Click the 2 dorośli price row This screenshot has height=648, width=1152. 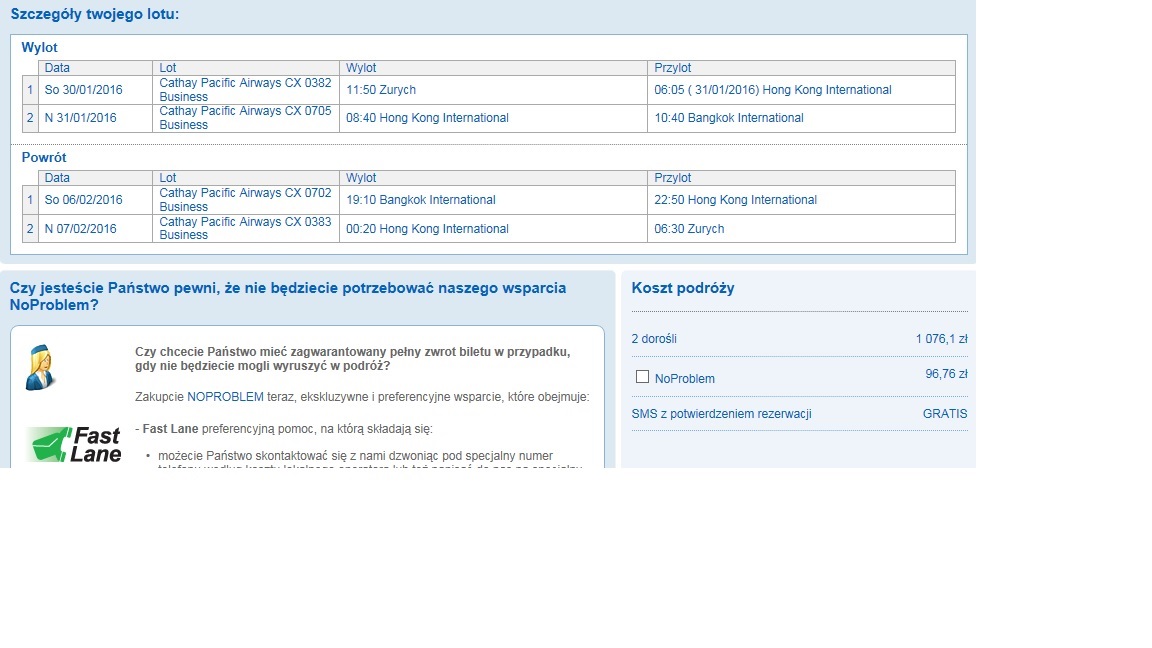pyautogui.click(x=799, y=339)
